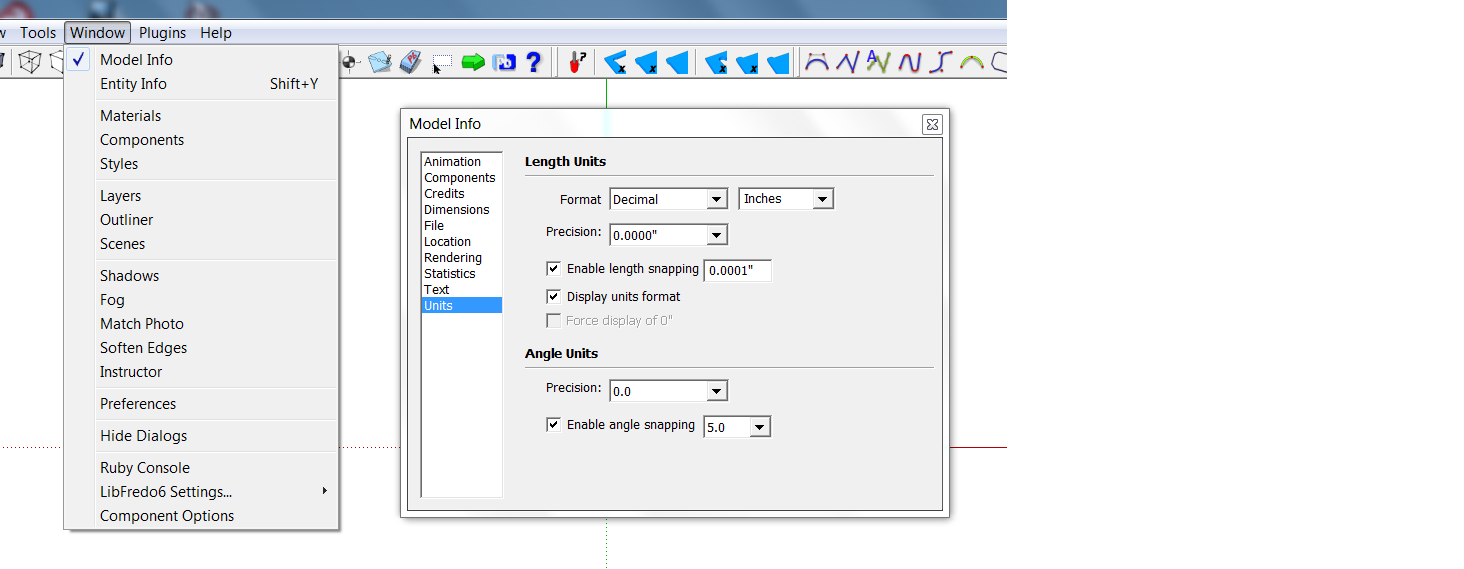The image size is (1464, 569).
Task: Open the Plugins menu
Action: [162, 33]
